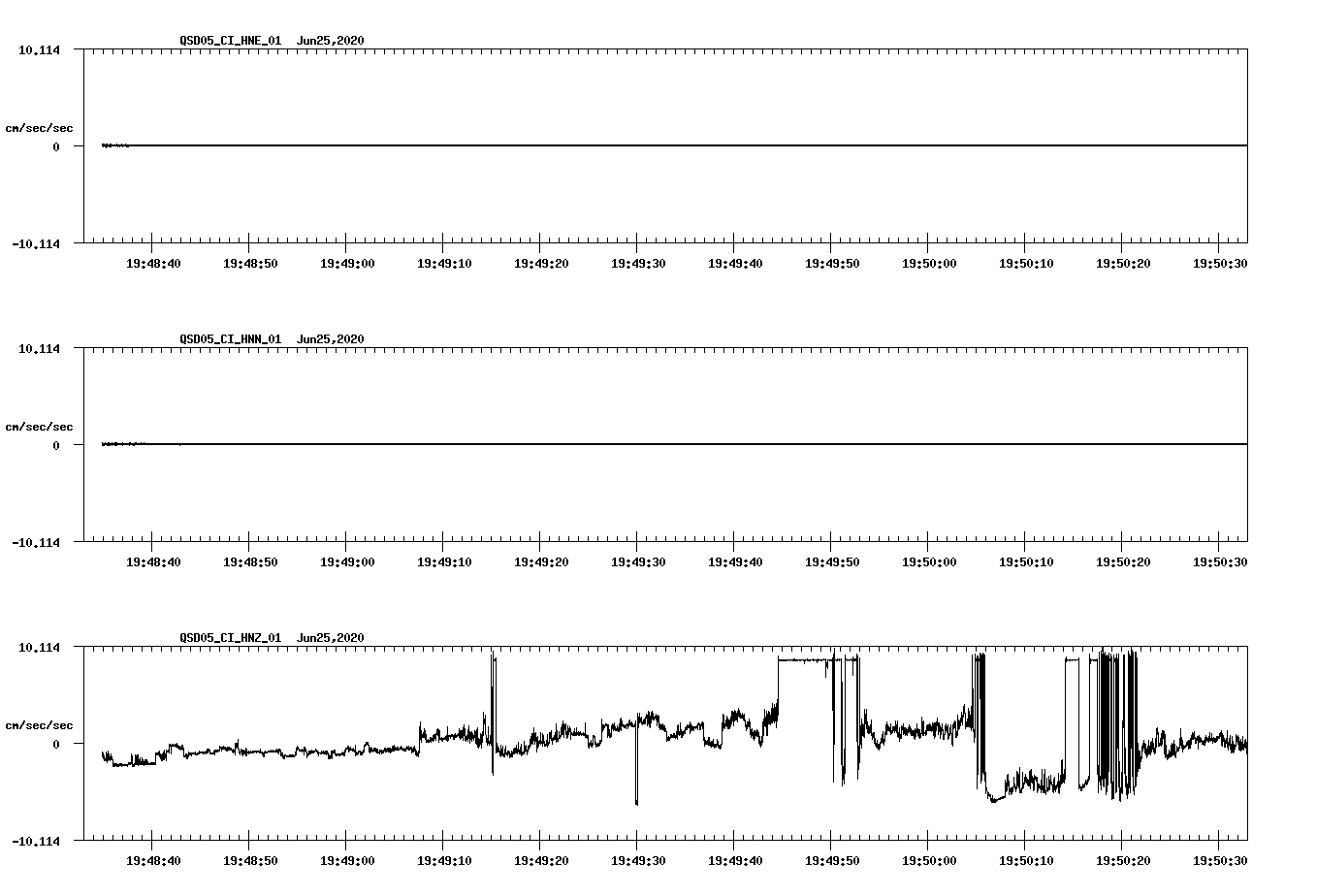Pick 19:50:00 time label under HNZ plot
This screenshot has width=1317, height=896.
click(929, 860)
